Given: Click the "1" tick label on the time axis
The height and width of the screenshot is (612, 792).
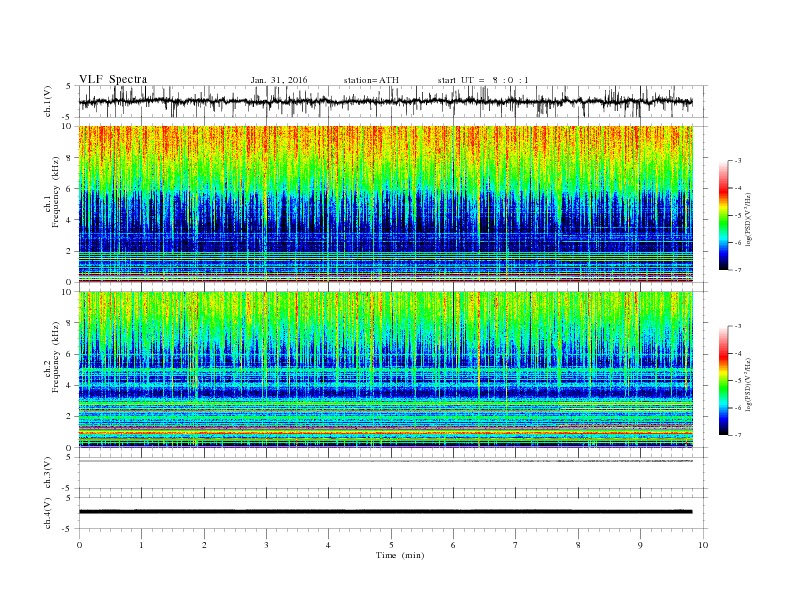Looking at the screenshot, I should (141, 545).
